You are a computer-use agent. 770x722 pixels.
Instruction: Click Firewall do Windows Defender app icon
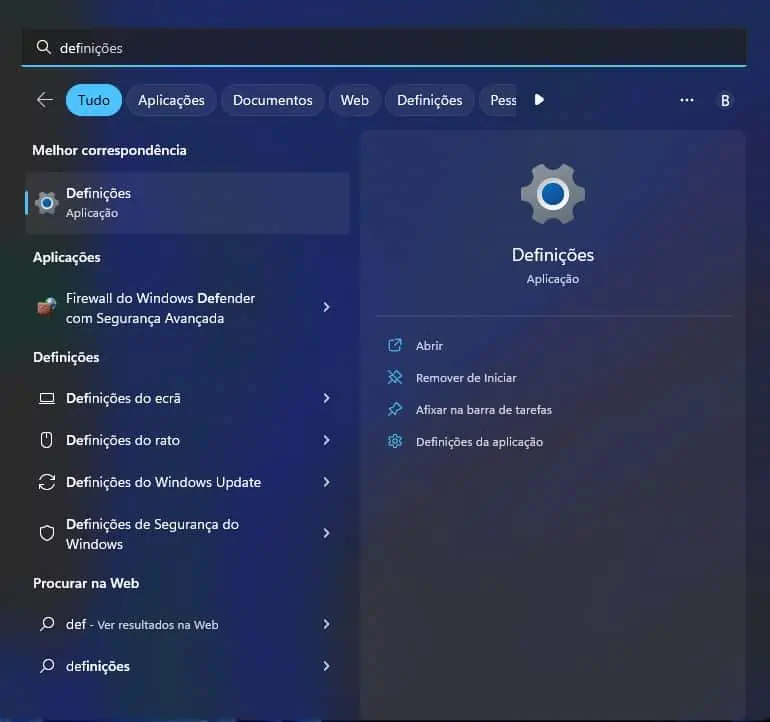tap(47, 307)
